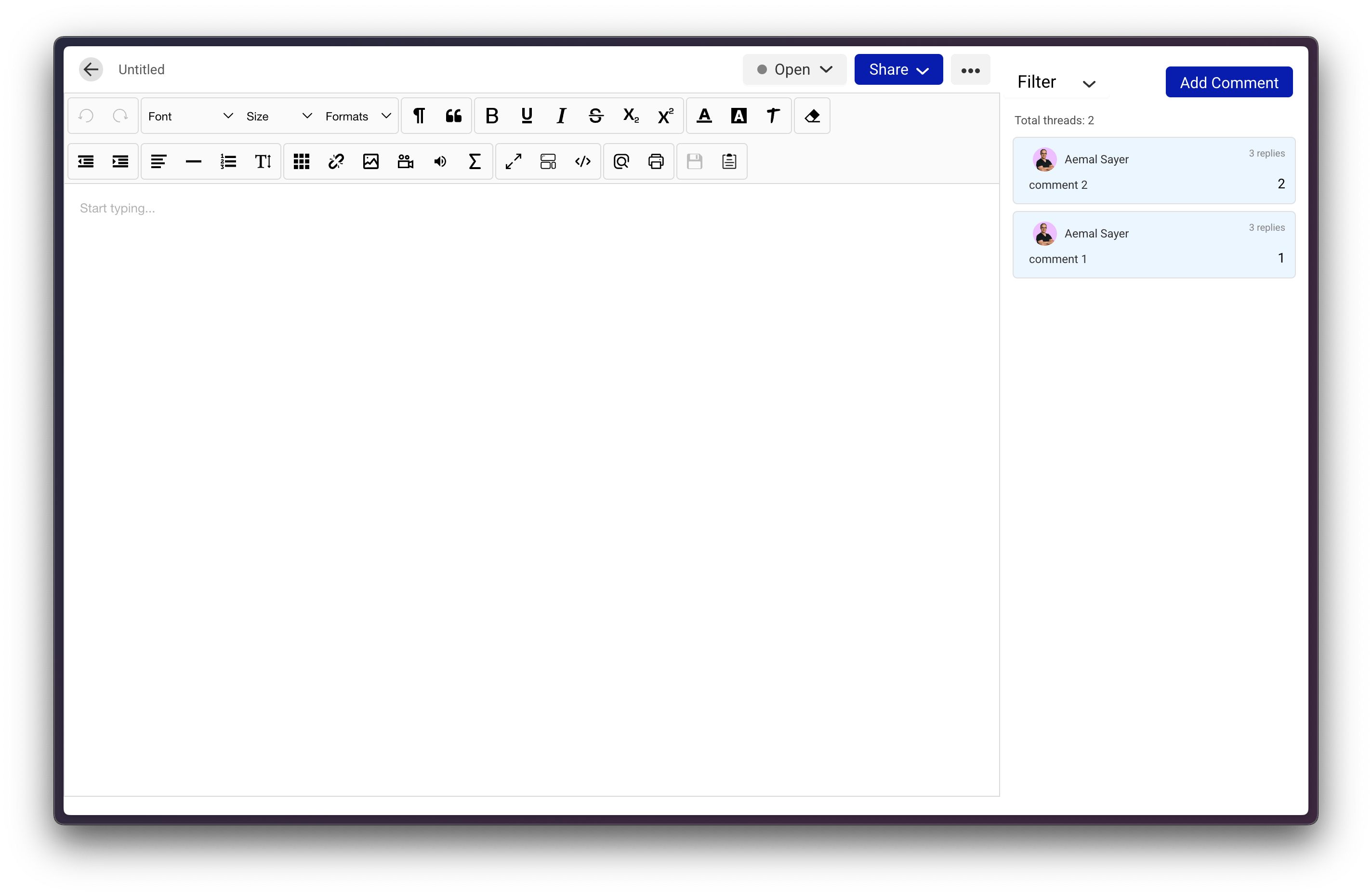Open the template clipboard icon
The width and height of the screenshot is (1372, 896).
729,161
